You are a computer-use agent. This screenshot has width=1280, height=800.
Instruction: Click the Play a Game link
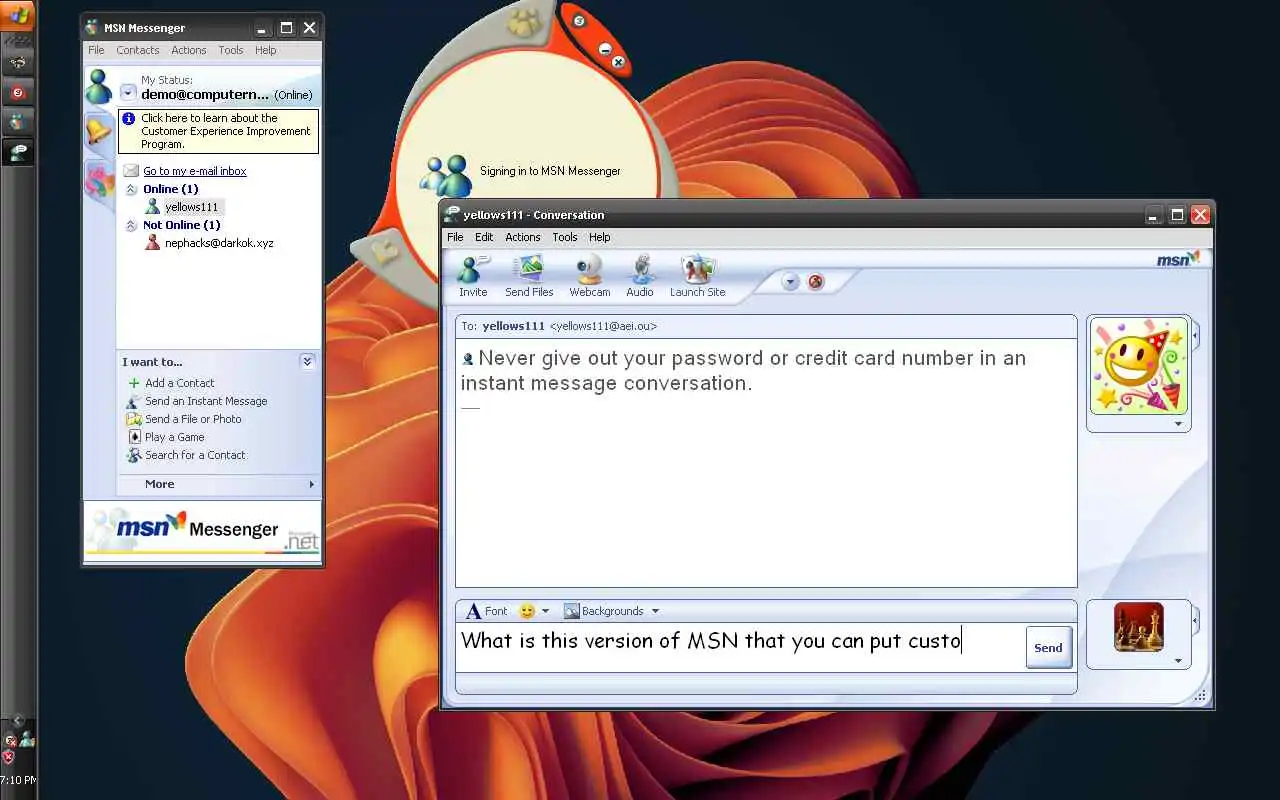(174, 437)
